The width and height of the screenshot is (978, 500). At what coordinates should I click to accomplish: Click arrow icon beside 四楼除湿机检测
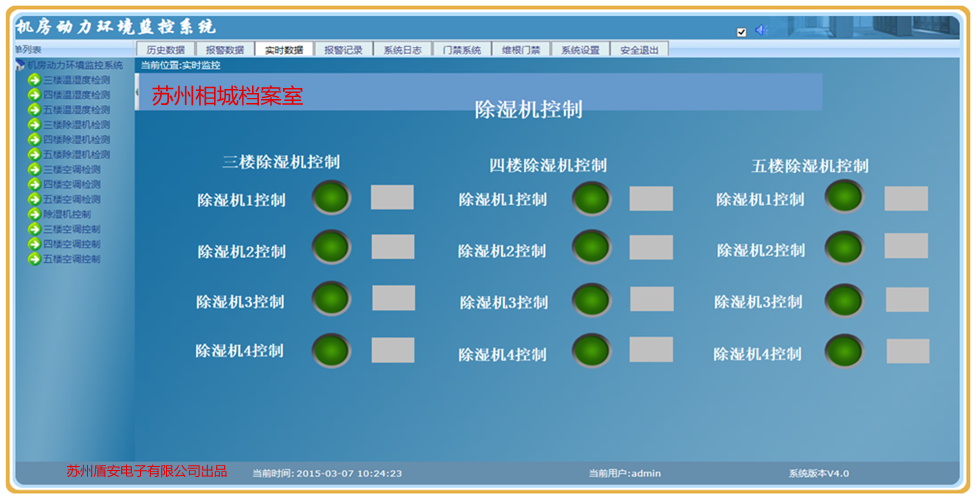pos(34,140)
